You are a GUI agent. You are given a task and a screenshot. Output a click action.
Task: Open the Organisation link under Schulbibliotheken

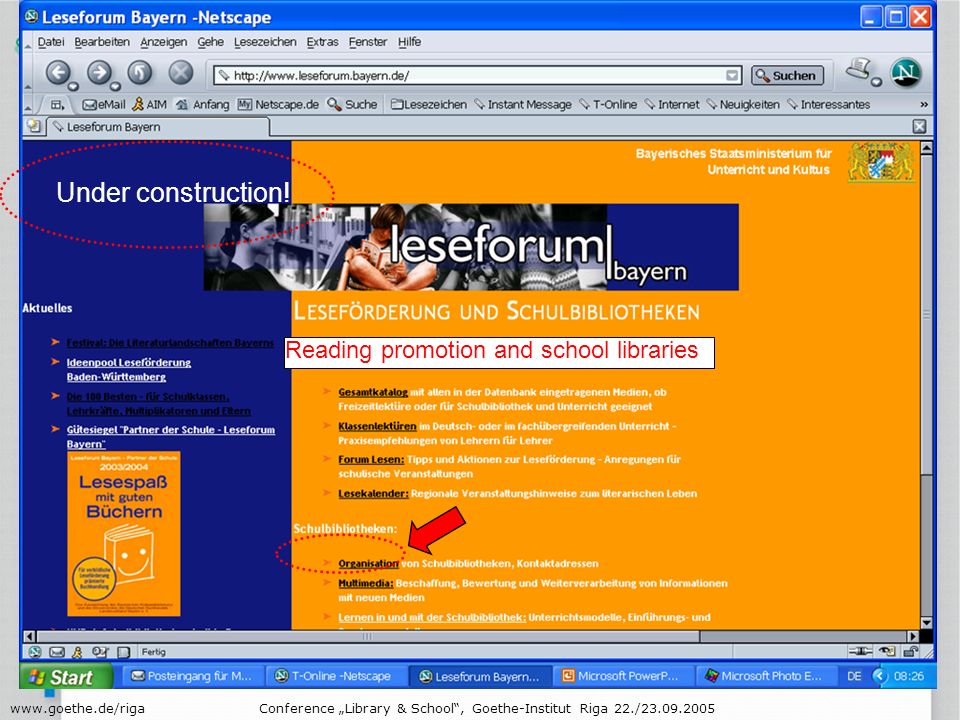(x=369, y=563)
